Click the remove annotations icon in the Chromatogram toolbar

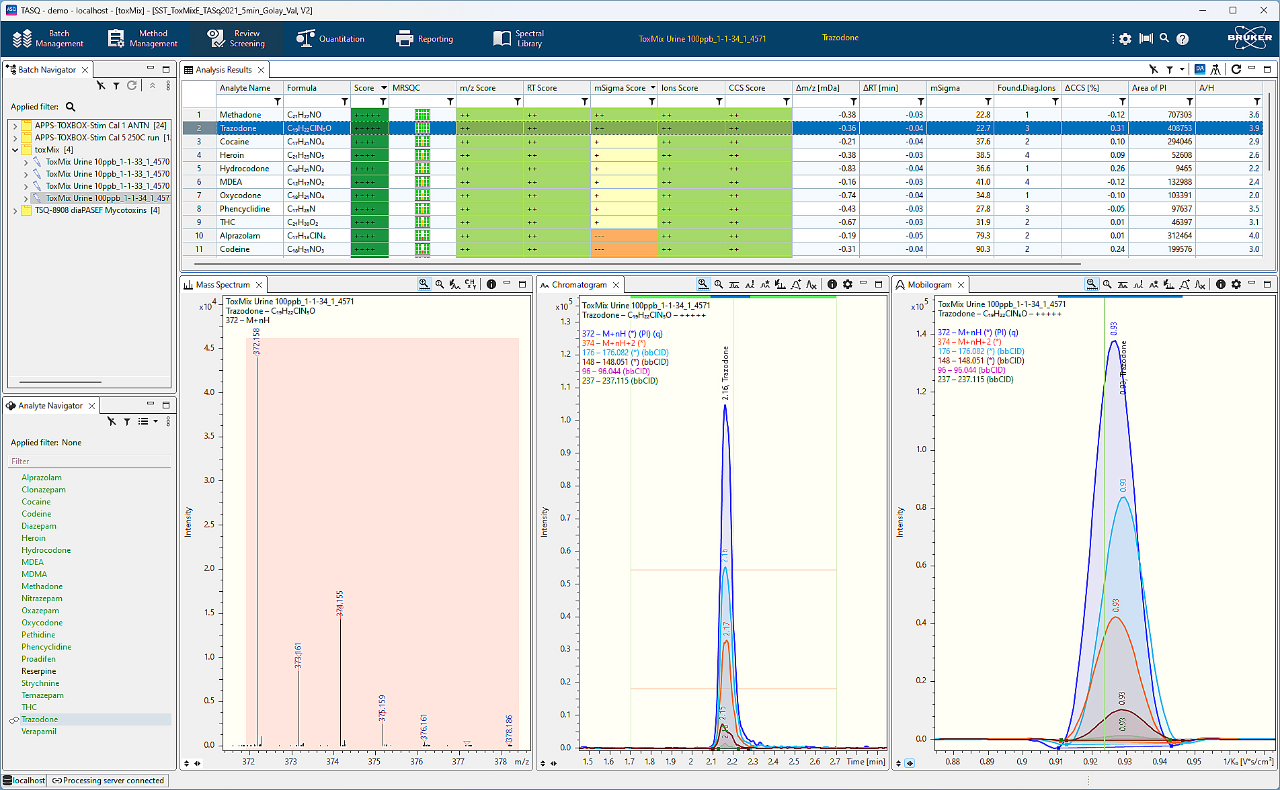(x=811, y=284)
